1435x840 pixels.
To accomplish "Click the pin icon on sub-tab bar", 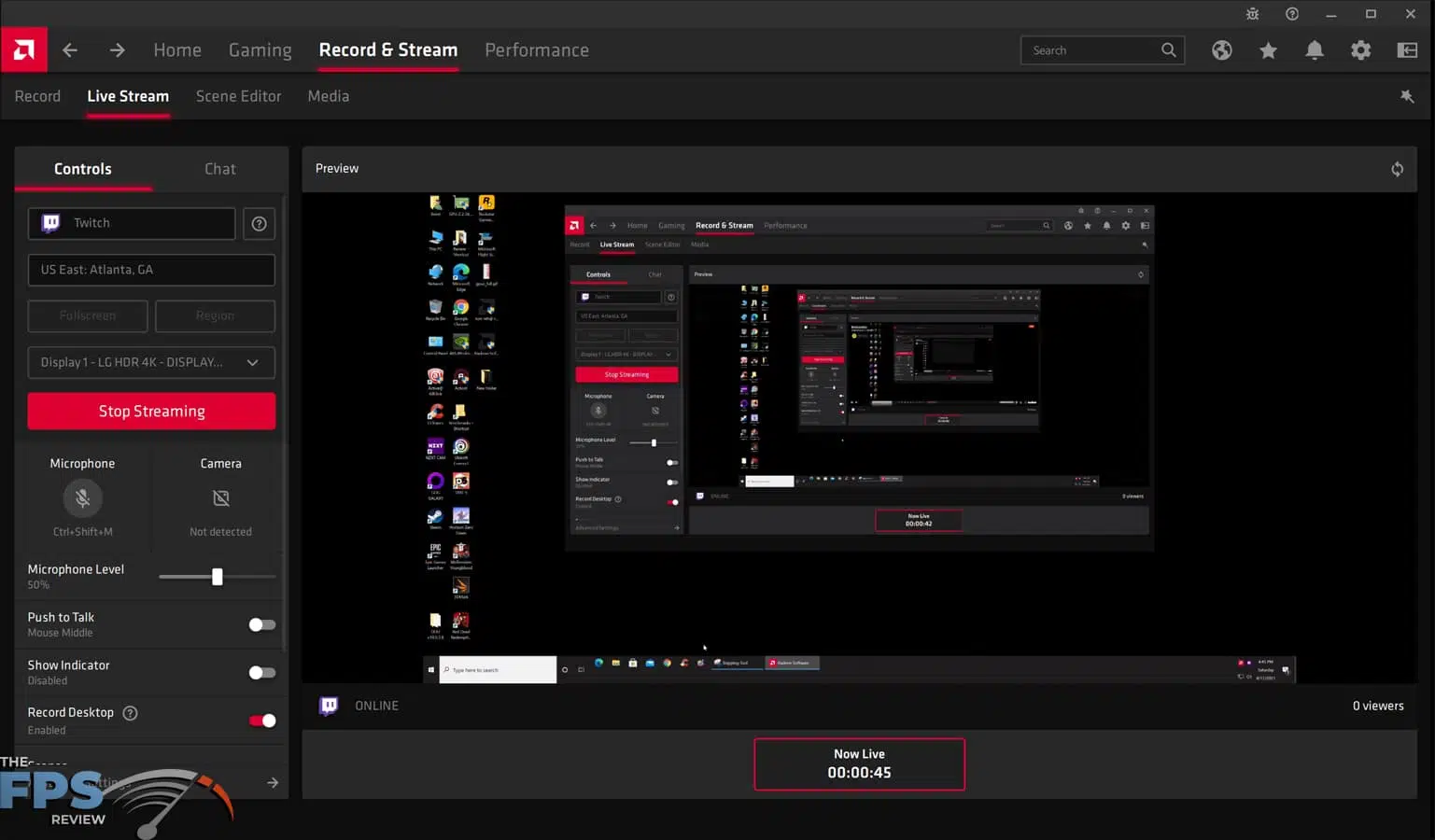I will pos(1407,96).
